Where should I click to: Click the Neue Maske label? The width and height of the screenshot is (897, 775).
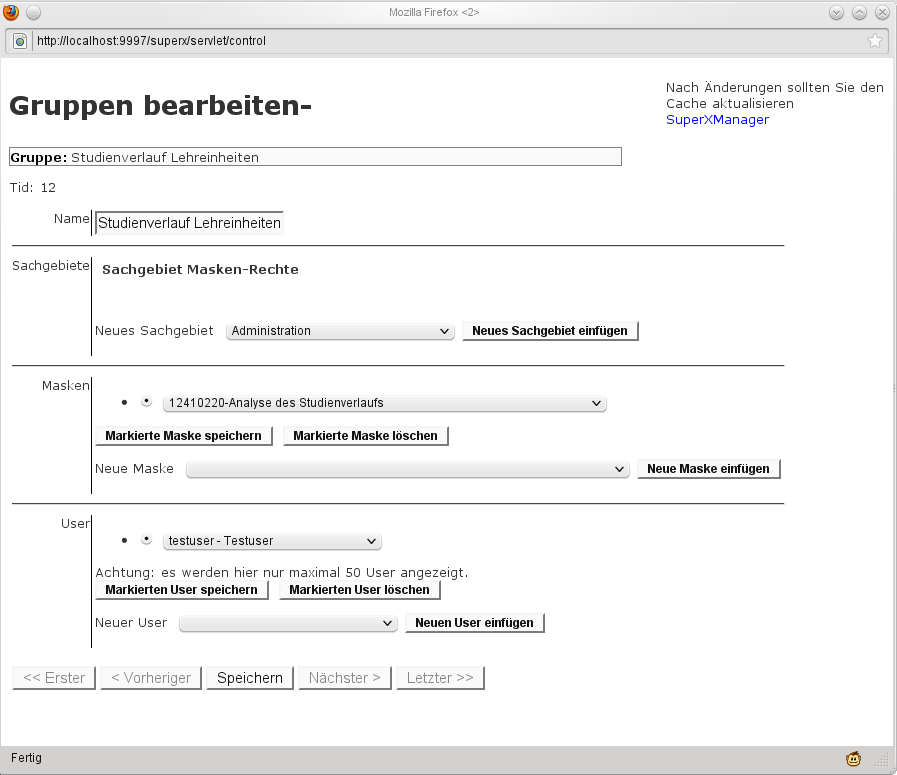click(134, 468)
